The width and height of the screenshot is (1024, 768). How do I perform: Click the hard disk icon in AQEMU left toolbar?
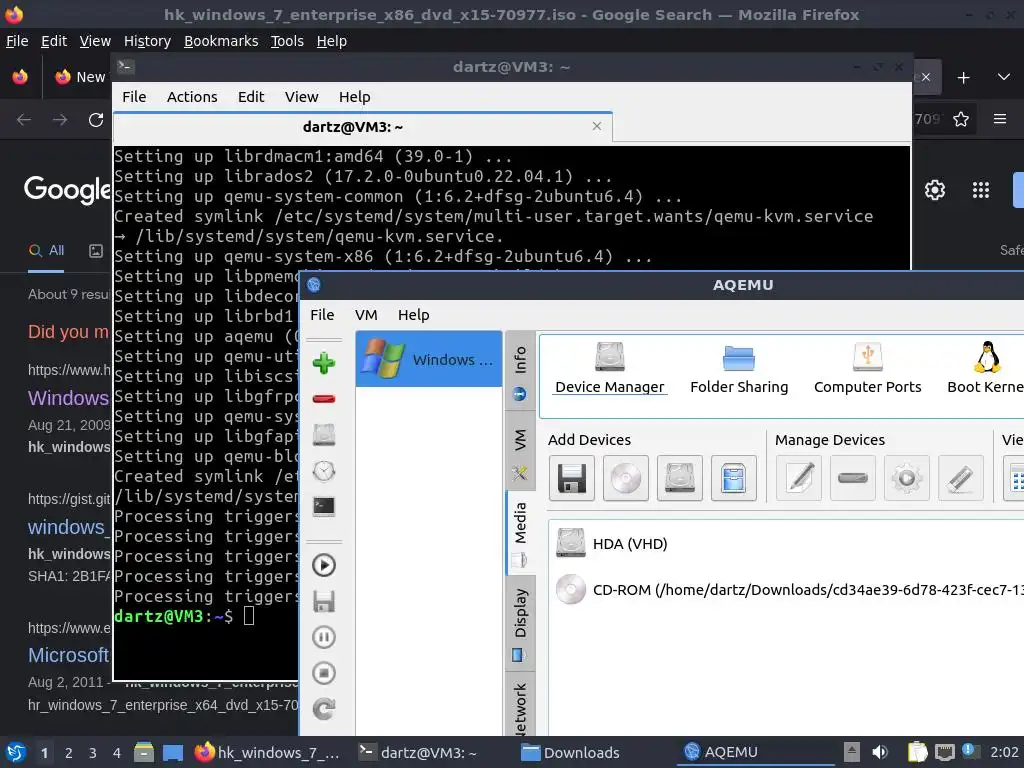tap(324, 435)
